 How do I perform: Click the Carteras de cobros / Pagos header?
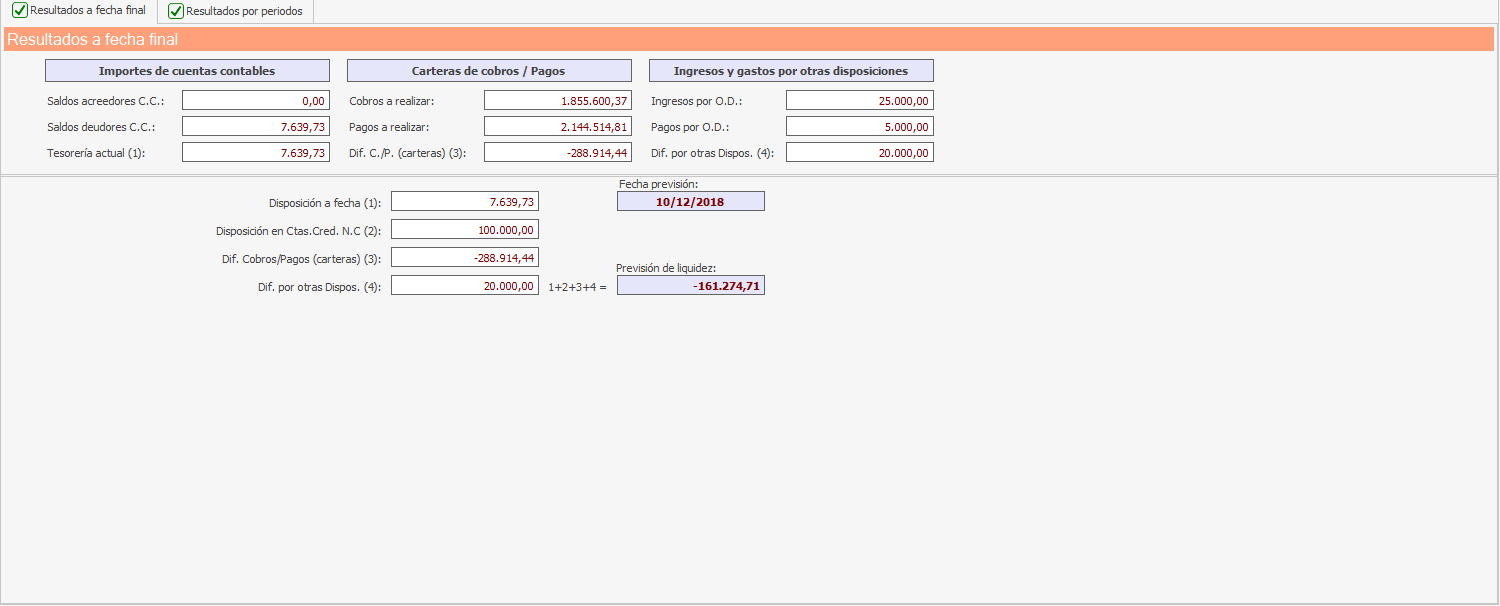point(489,71)
